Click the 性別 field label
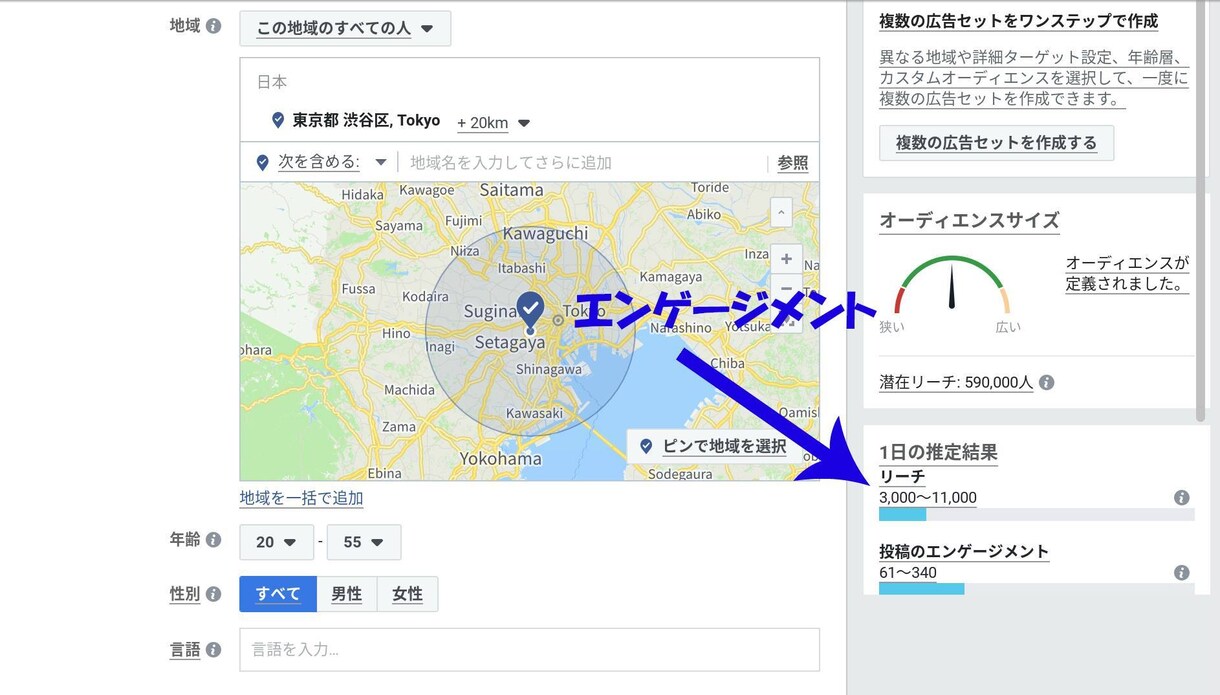The height and width of the screenshot is (695, 1220). point(185,594)
